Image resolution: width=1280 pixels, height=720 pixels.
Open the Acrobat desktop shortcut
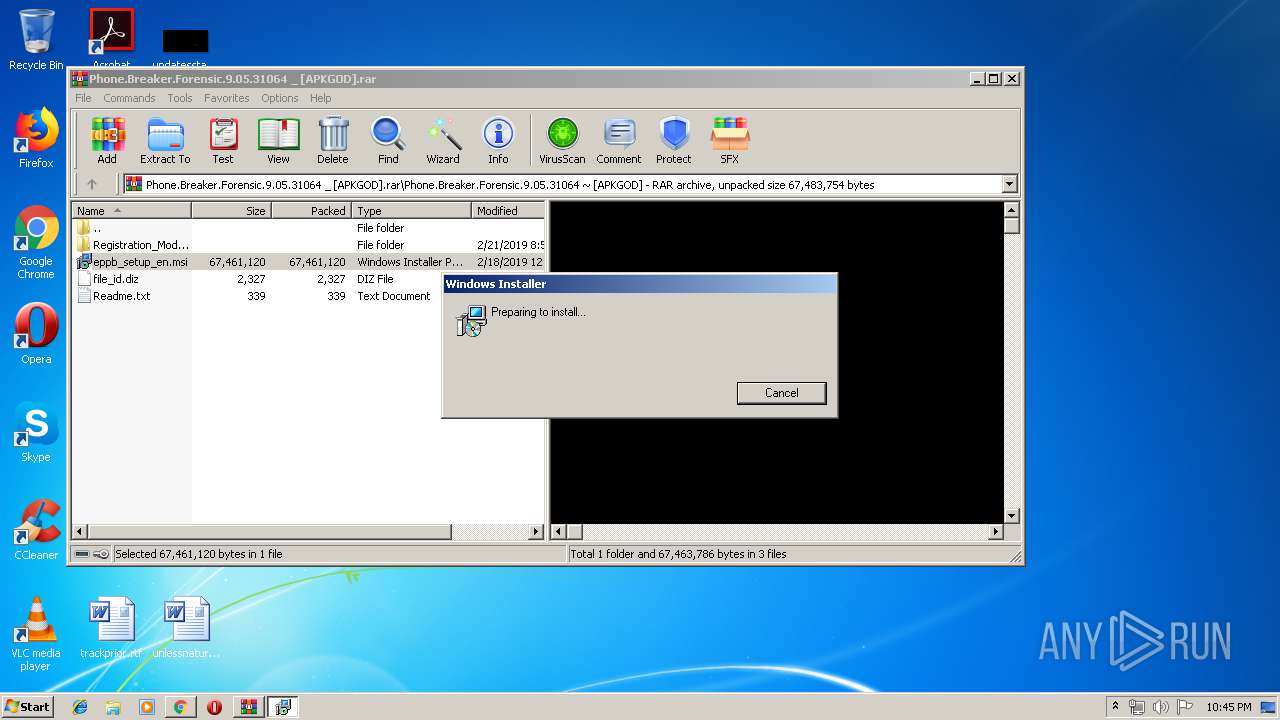tap(111, 40)
